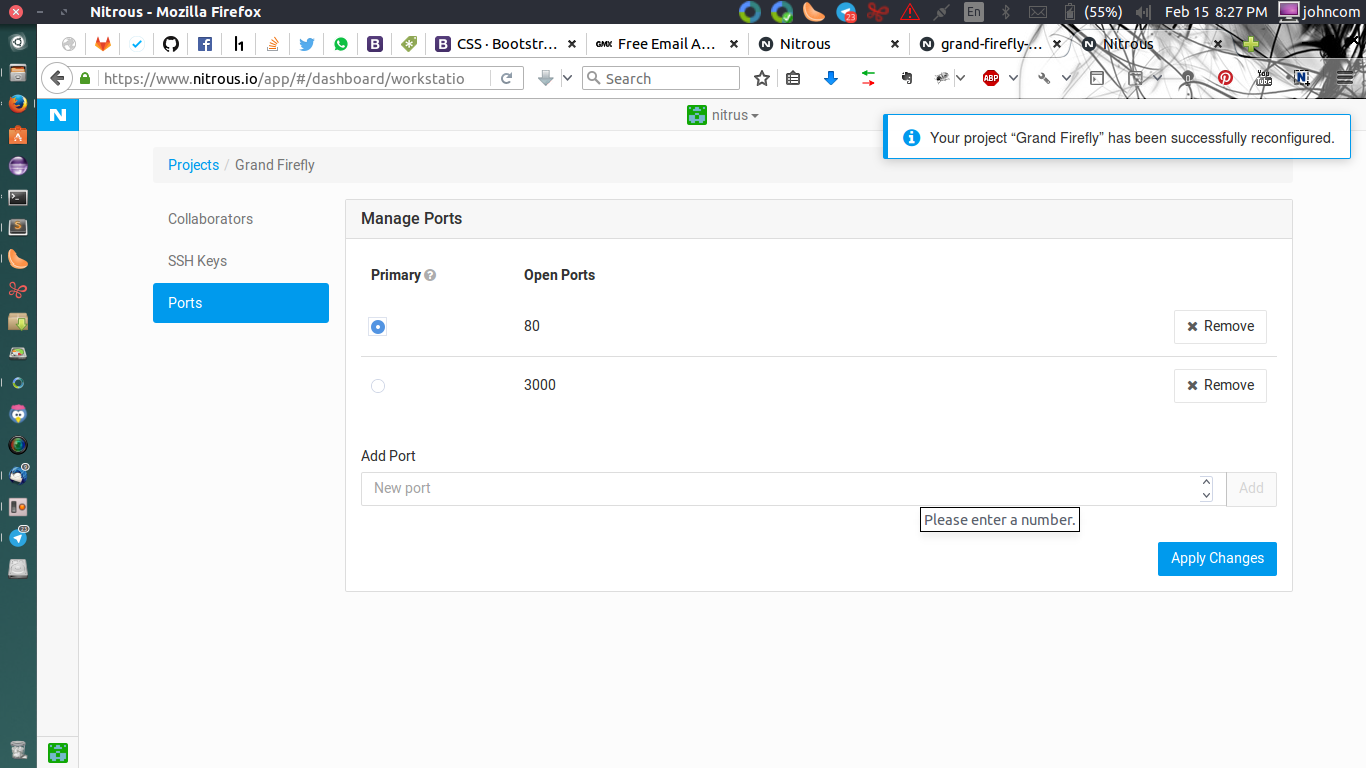Click the Pinterest toolbar icon
1366x768 pixels.
coord(1225,78)
